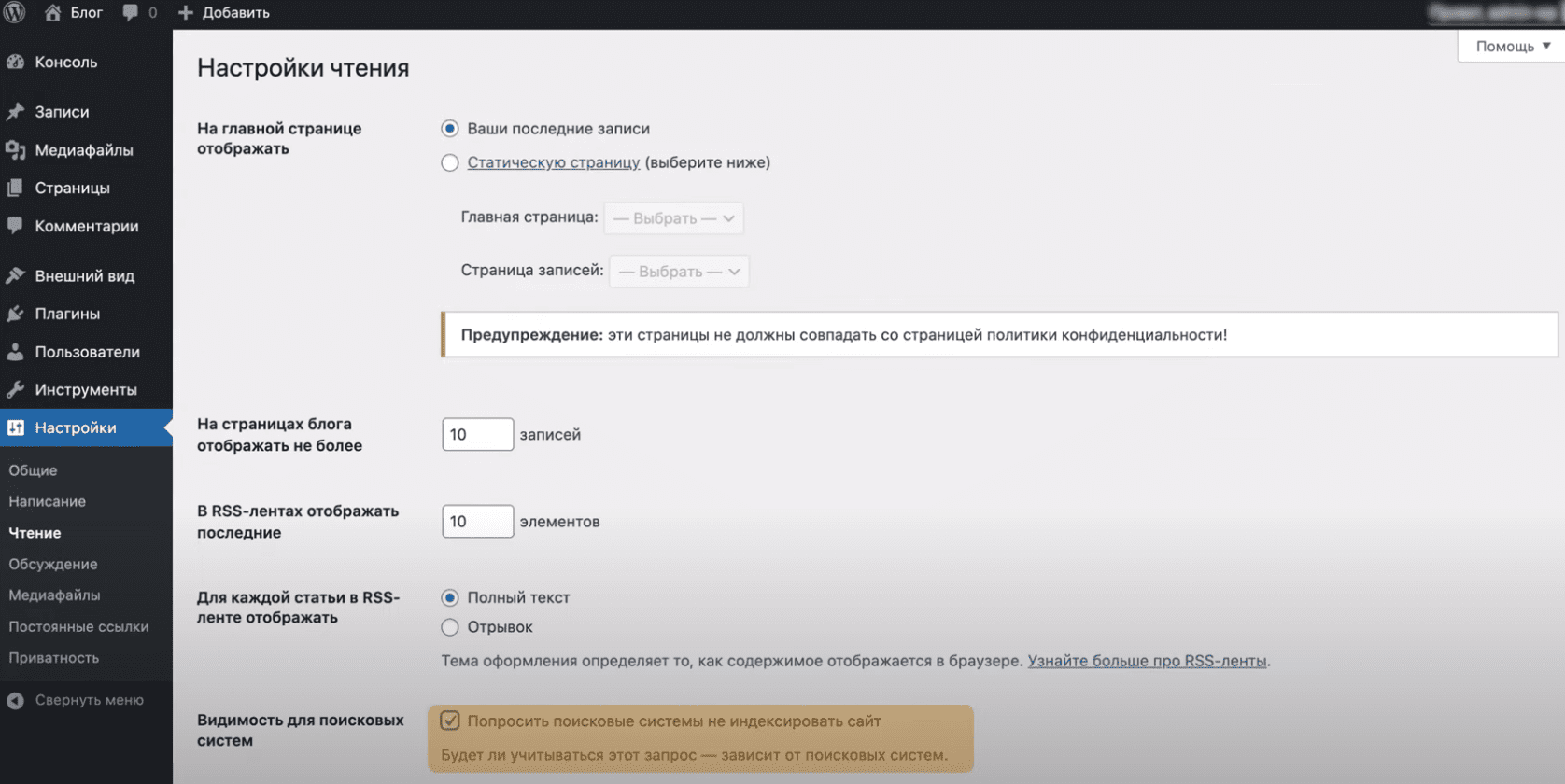The width and height of the screenshot is (1565, 784).
Task: Open the Узнайте больше про RSS-ленты link
Action: (1148, 661)
